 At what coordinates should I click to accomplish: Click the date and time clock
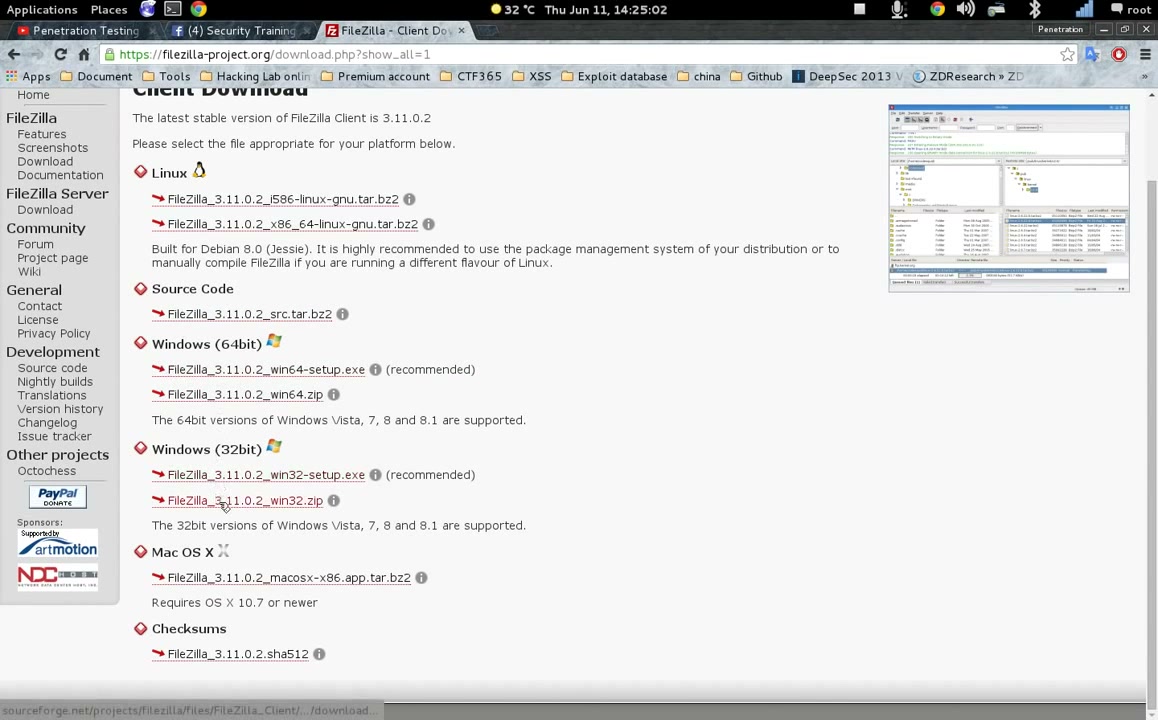coord(606,10)
